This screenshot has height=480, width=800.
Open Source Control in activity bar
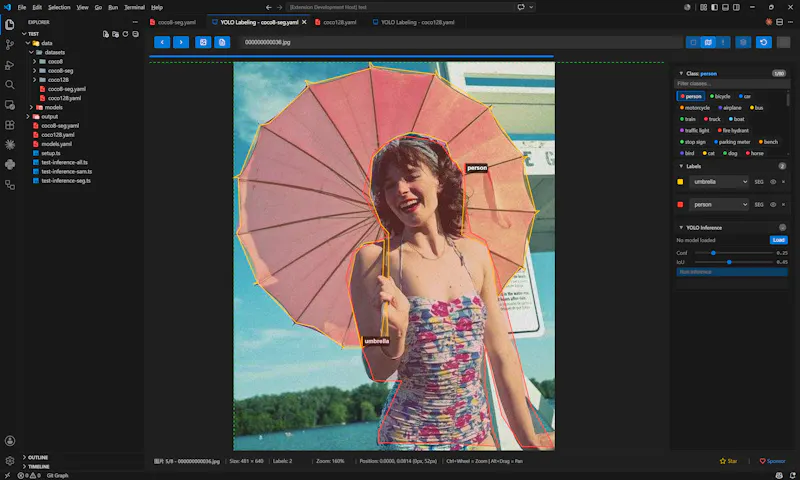click(x=10, y=45)
